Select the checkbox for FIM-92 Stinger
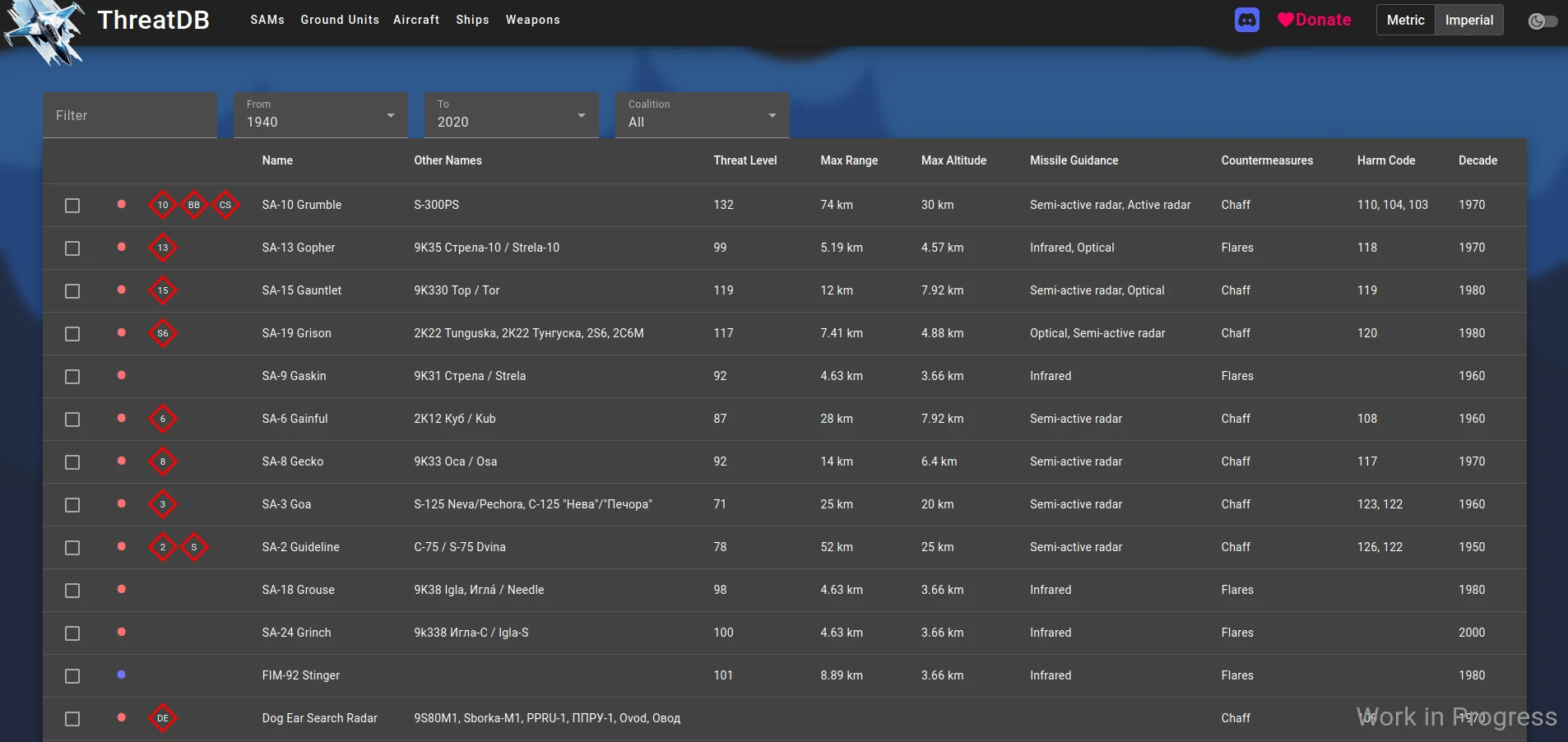1568x742 pixels. [x=72, y=676]
